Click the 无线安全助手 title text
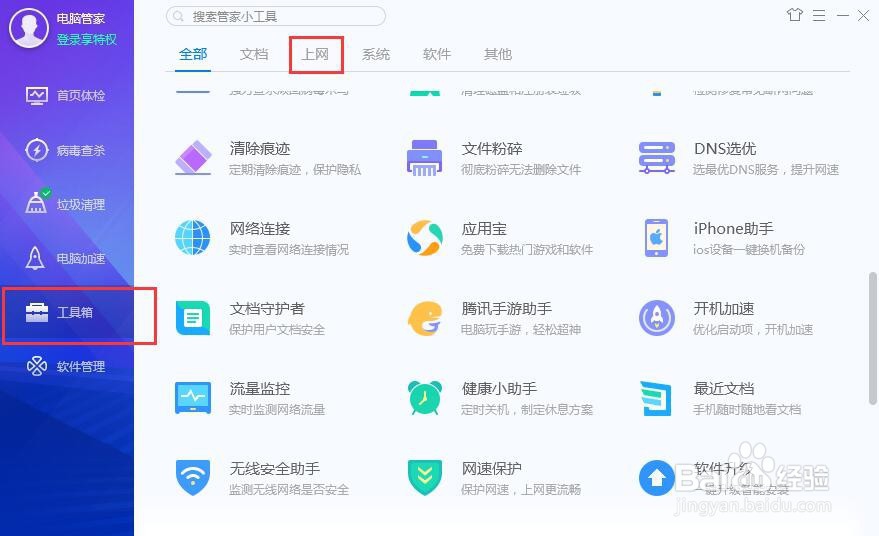This screenshot has height=536, width=879. point(275,469)
